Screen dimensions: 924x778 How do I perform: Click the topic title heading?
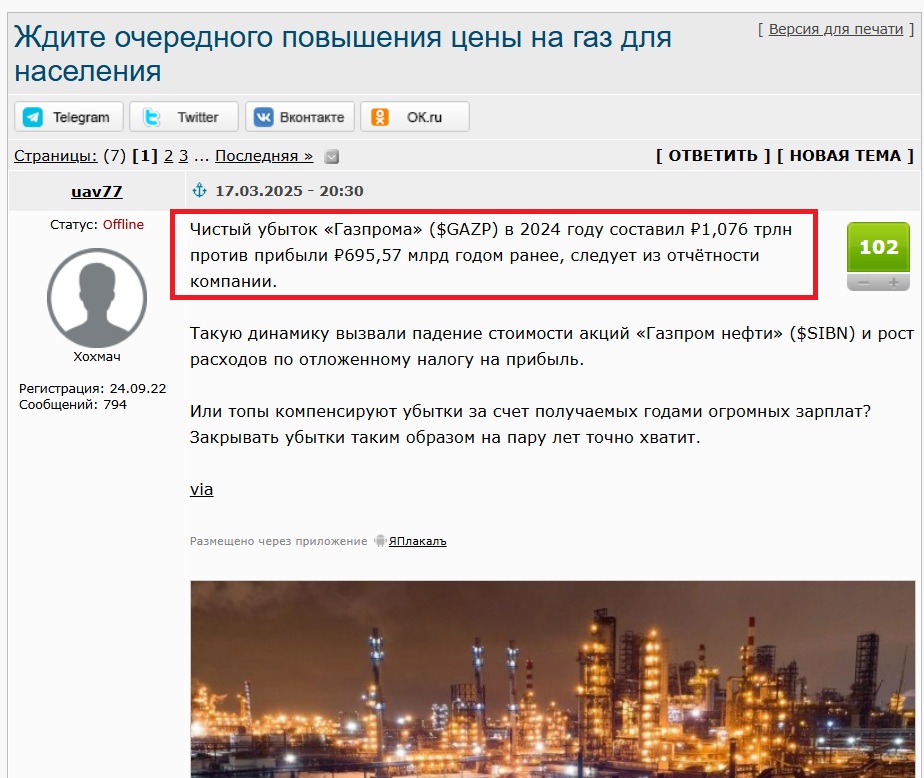(343, 54)
